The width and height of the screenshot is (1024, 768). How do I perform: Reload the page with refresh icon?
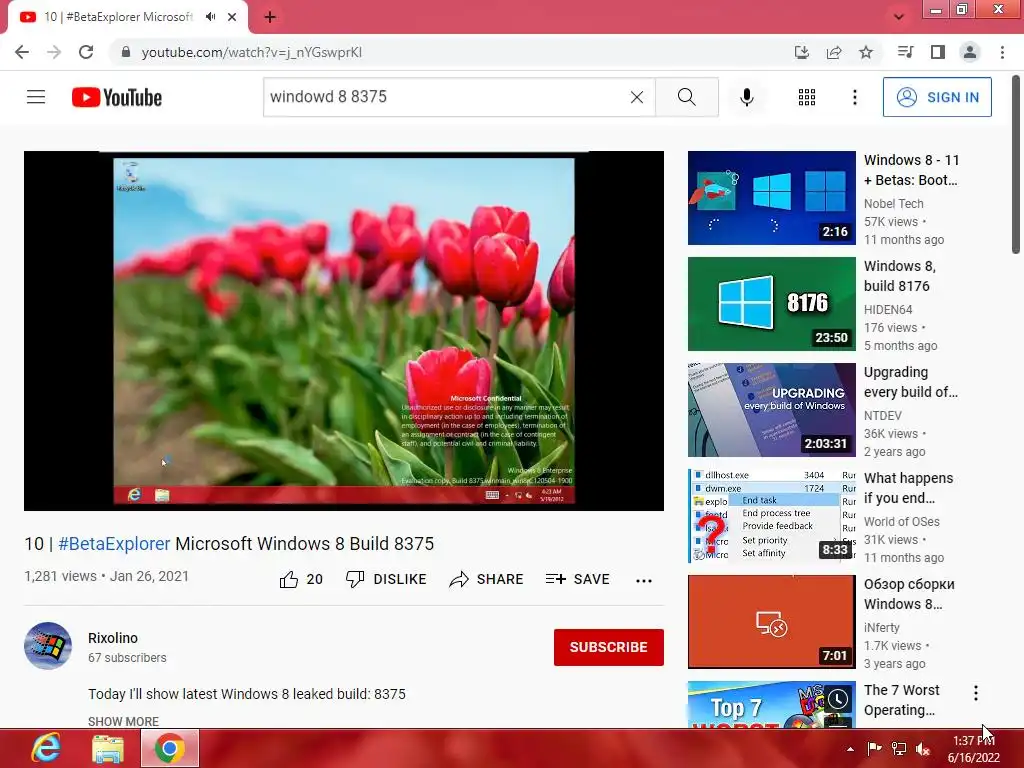86,52
